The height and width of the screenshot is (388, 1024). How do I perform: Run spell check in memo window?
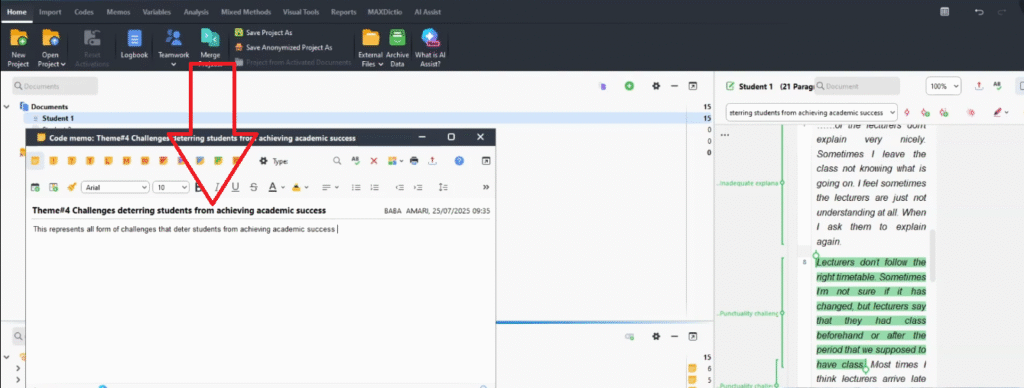click(x=356, y=161)
